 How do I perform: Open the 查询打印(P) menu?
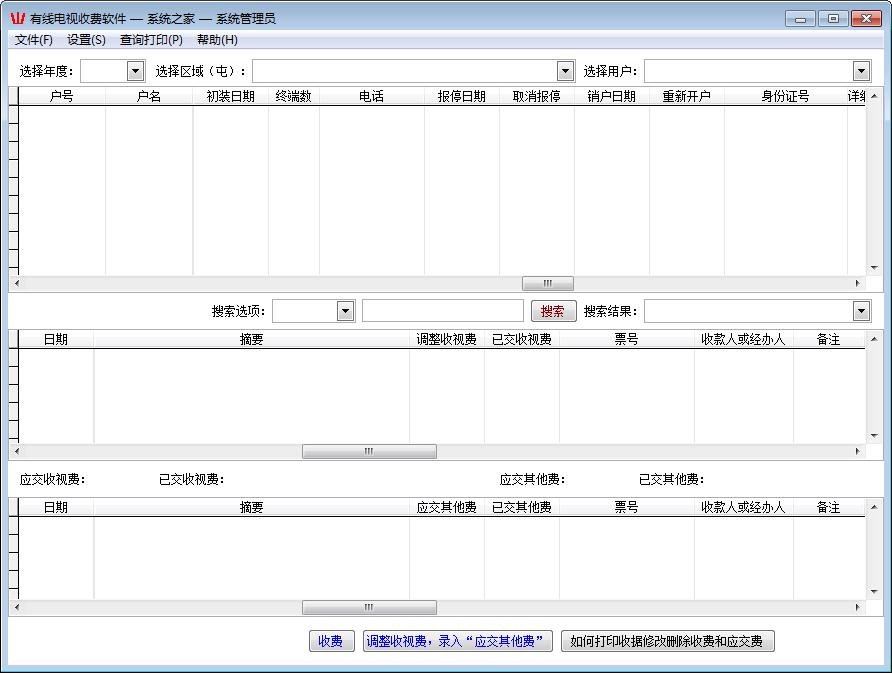click(151, 40)
